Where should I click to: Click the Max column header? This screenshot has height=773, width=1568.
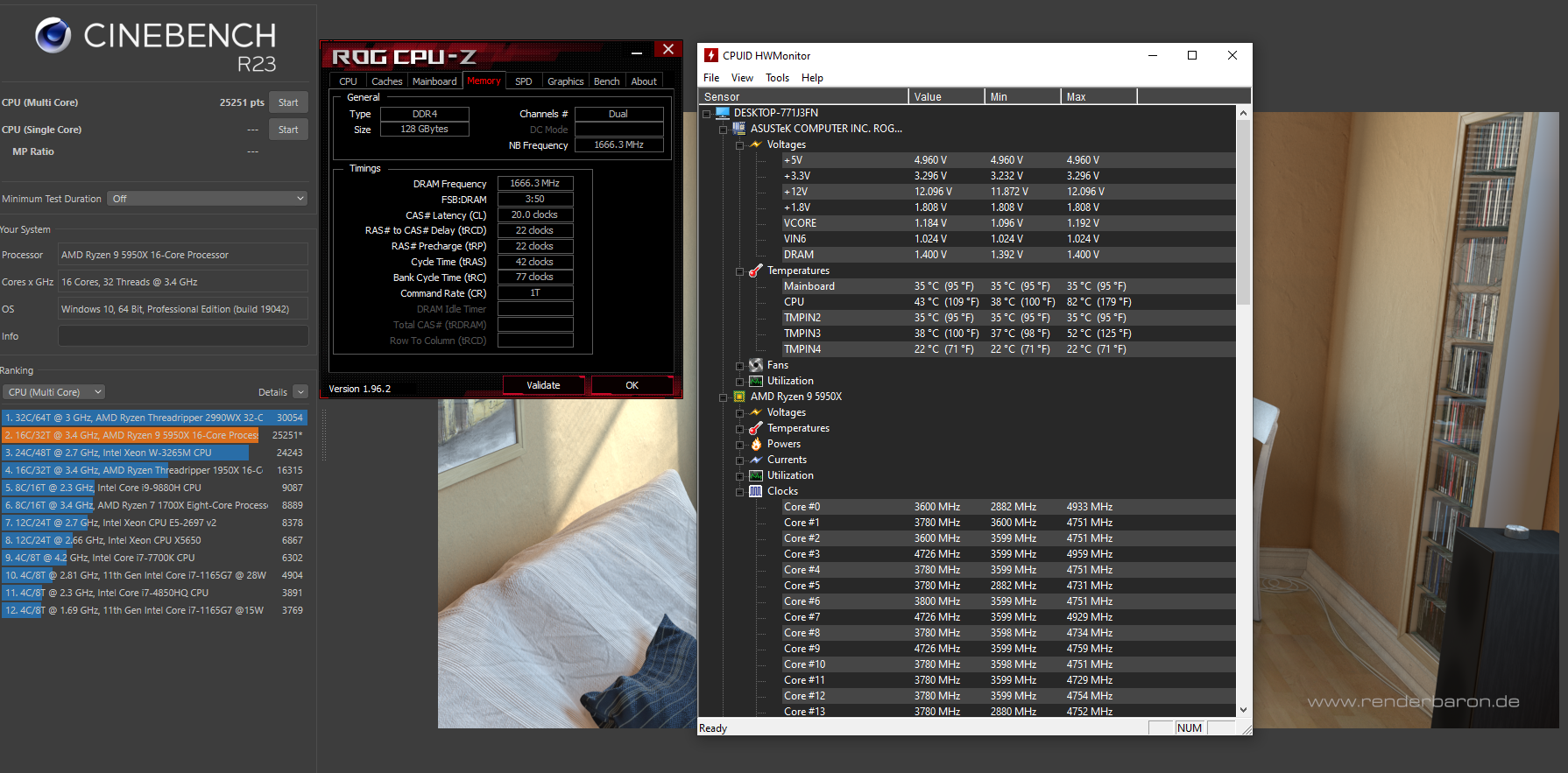(x=1098, y=96)
